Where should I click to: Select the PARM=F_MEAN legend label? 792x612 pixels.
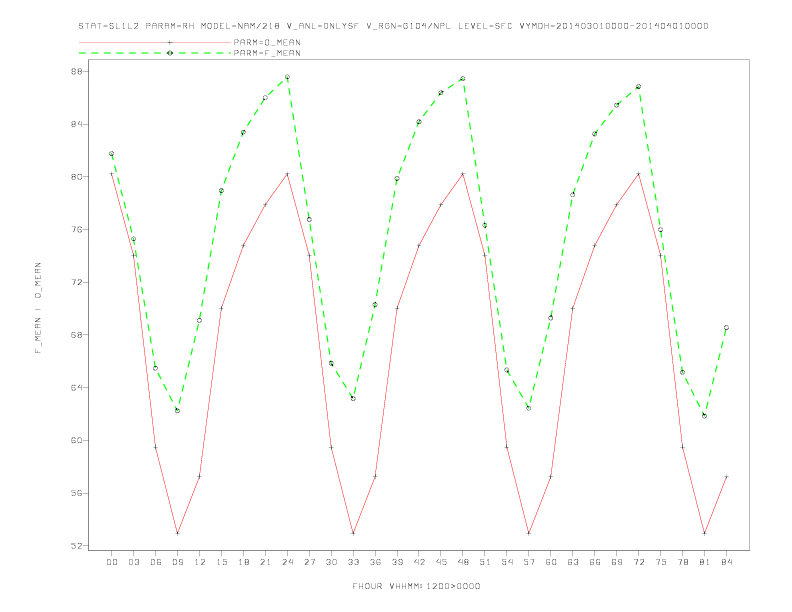[x=267, y=53]
